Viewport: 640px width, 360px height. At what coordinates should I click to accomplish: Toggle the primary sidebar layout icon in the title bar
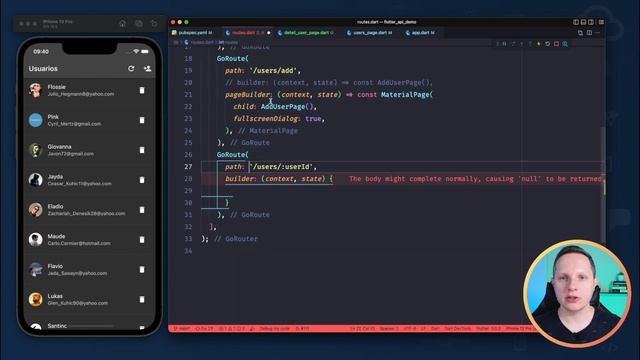(x=576, y=22)
